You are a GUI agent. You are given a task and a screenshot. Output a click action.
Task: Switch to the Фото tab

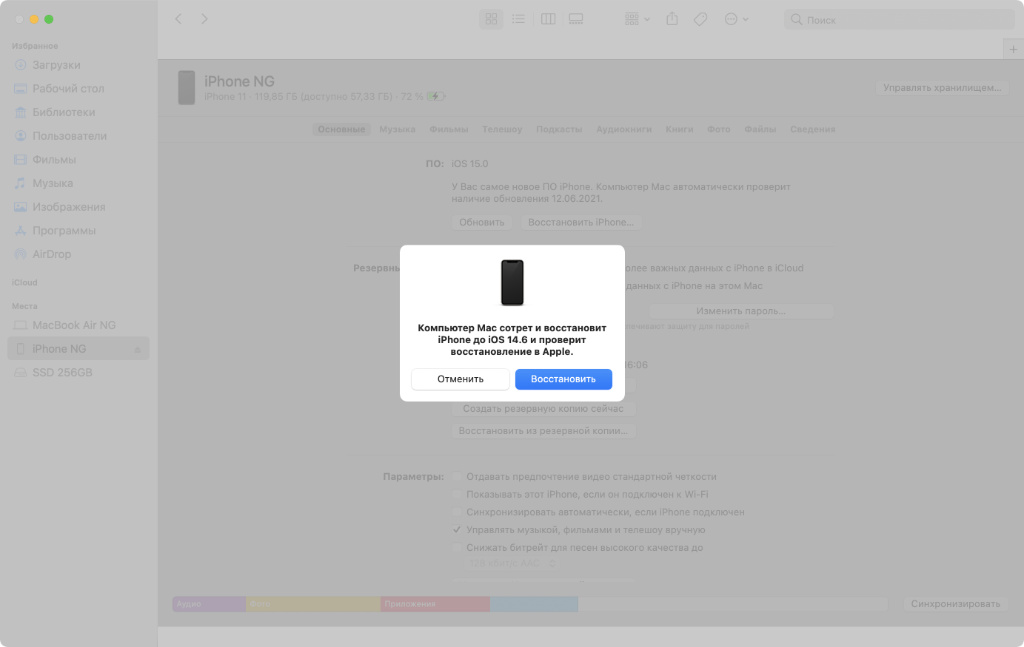point(718,129)
